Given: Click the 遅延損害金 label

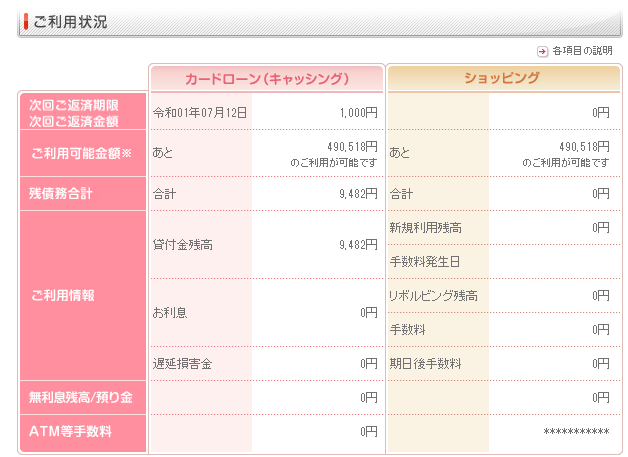Looking at the screenshot, I should coord(182,364).
